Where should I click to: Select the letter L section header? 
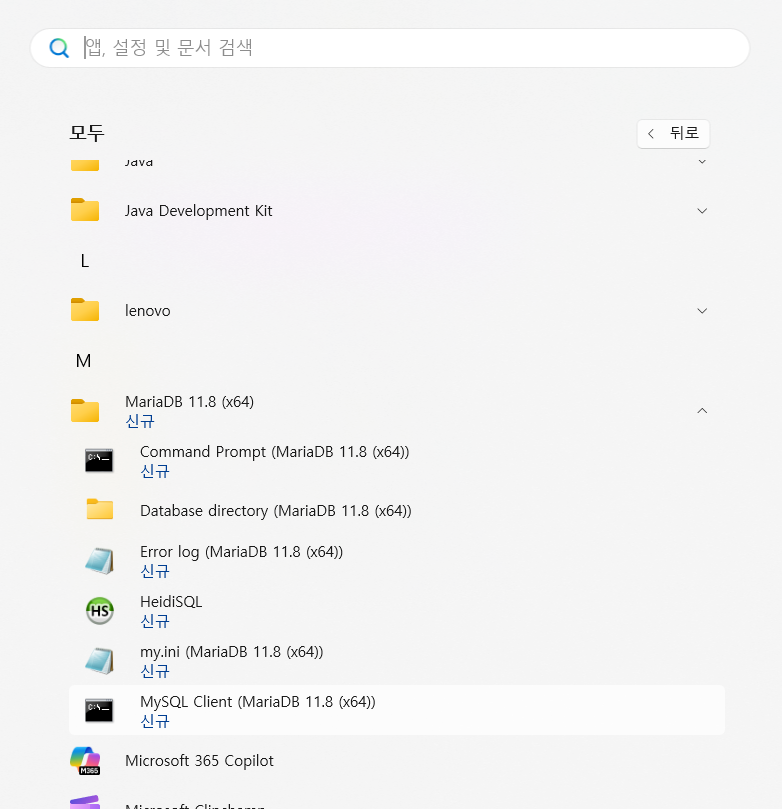pos(84,261)
